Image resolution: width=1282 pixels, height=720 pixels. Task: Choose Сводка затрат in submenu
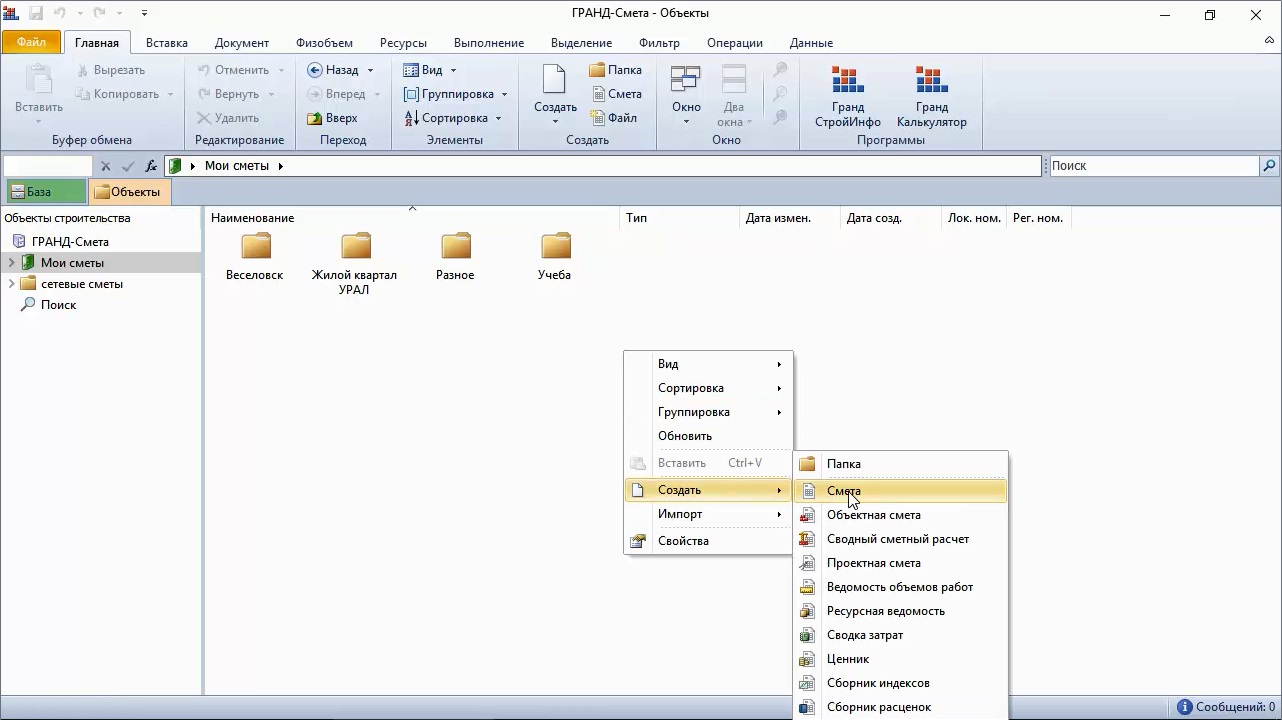(900, 635)
